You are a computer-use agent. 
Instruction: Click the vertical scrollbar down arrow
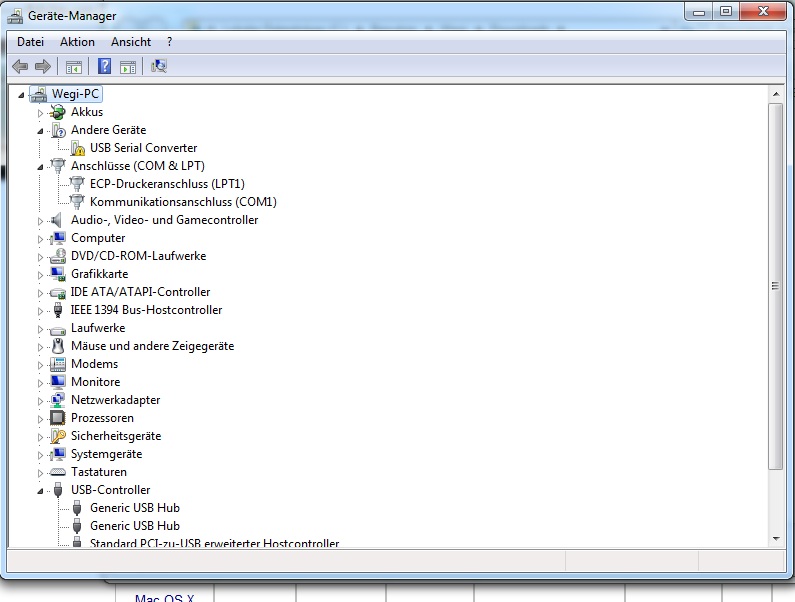775,538
